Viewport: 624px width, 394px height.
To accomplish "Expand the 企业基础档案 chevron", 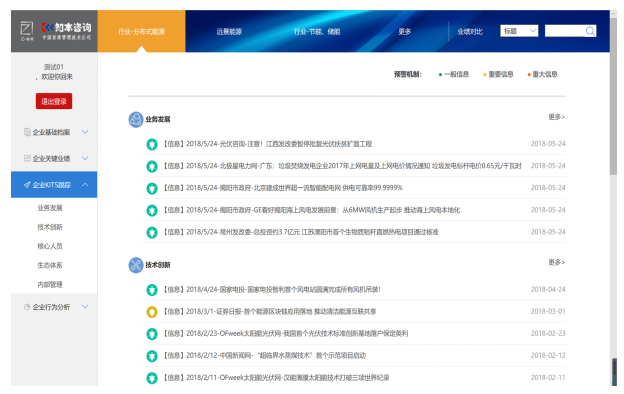I will click(85, 132).
